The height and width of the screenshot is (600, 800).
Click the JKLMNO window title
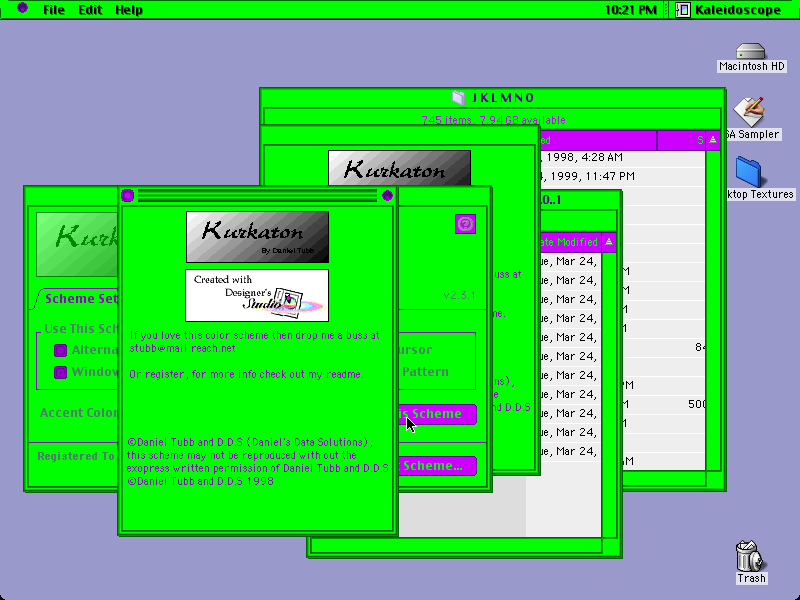[503, 97]
